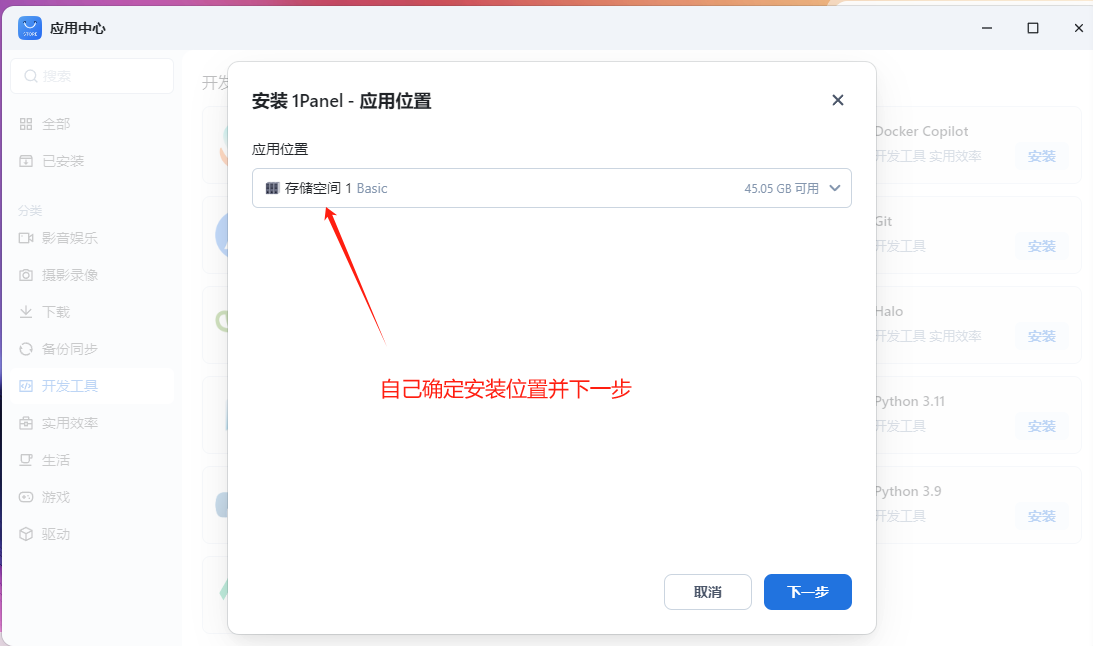
Task: Click the Next step (下一步) button
Action: point(808,592)
